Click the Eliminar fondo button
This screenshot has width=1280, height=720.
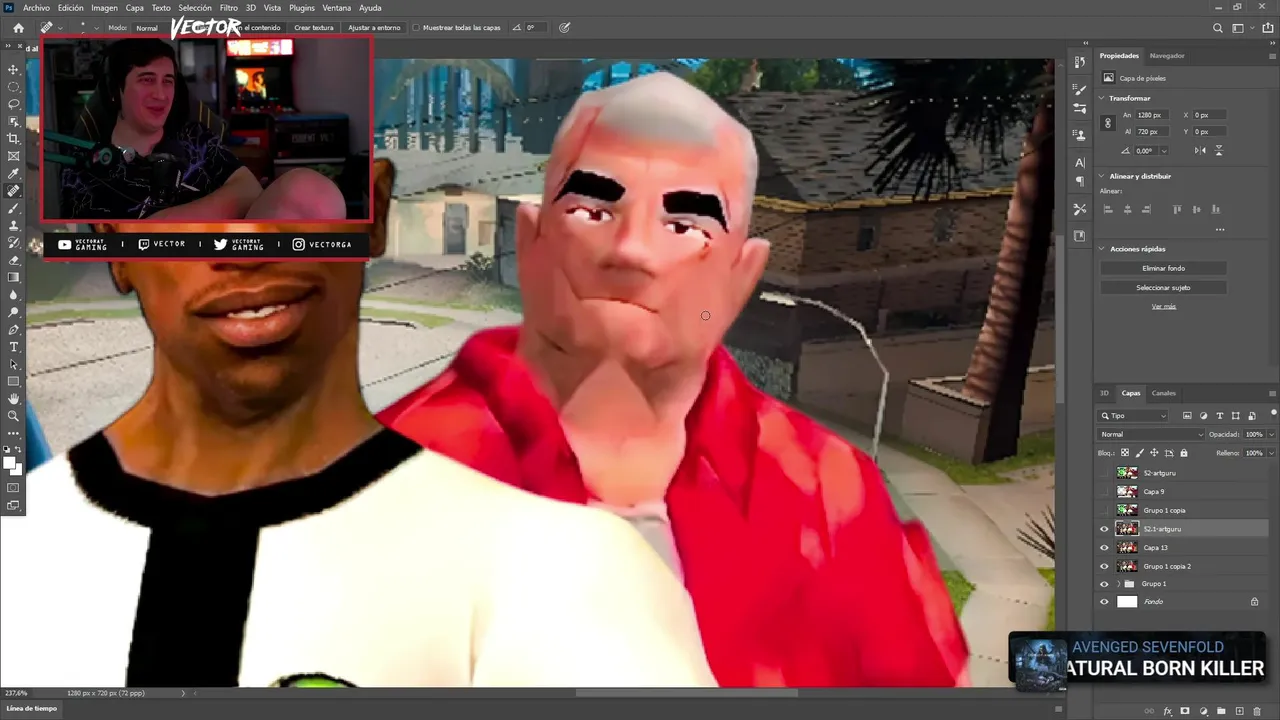[x=1163, y=268]
